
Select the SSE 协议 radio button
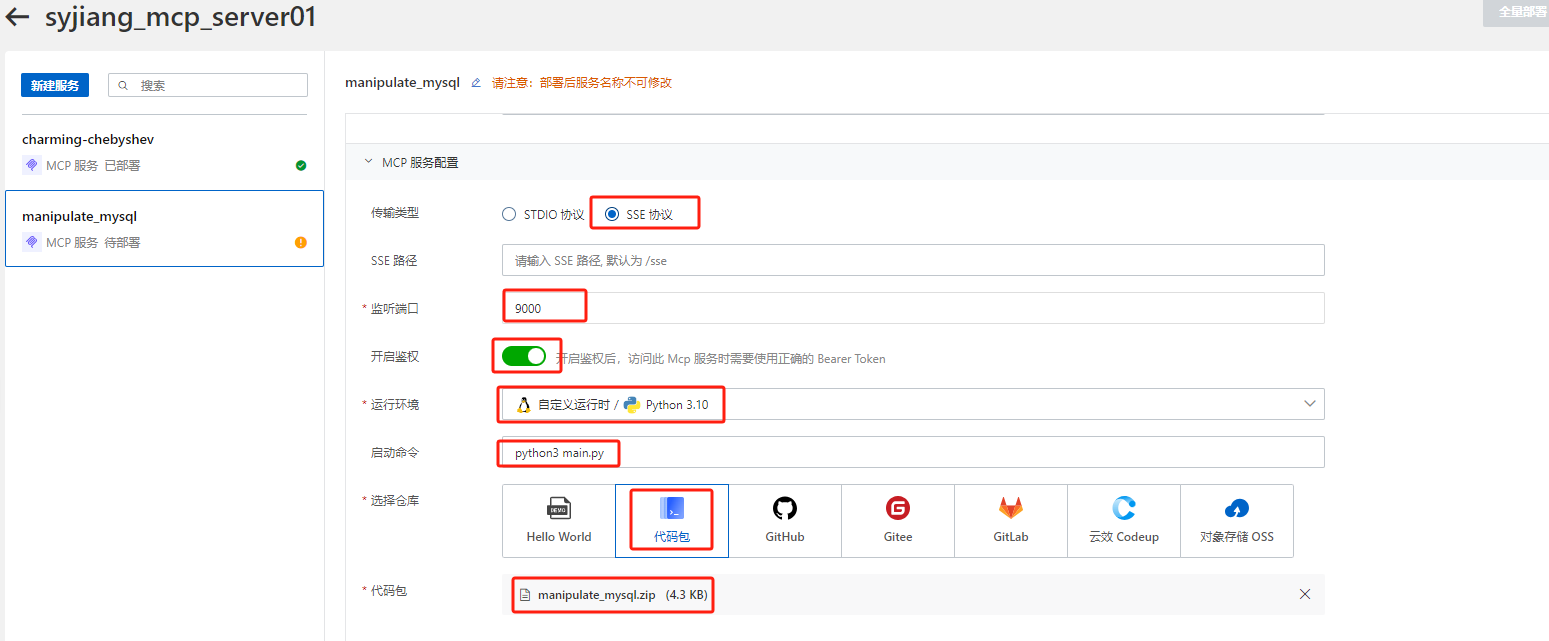pyautogui.click(x=612, y=215)
